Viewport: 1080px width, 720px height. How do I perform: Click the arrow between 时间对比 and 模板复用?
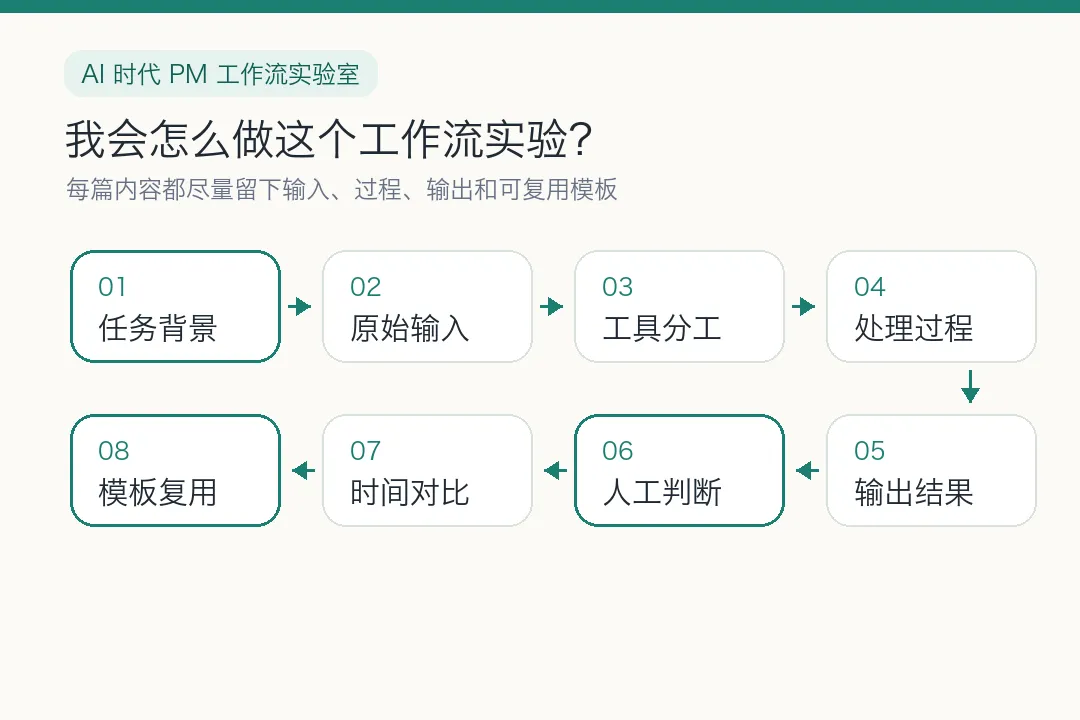point(303,471)
